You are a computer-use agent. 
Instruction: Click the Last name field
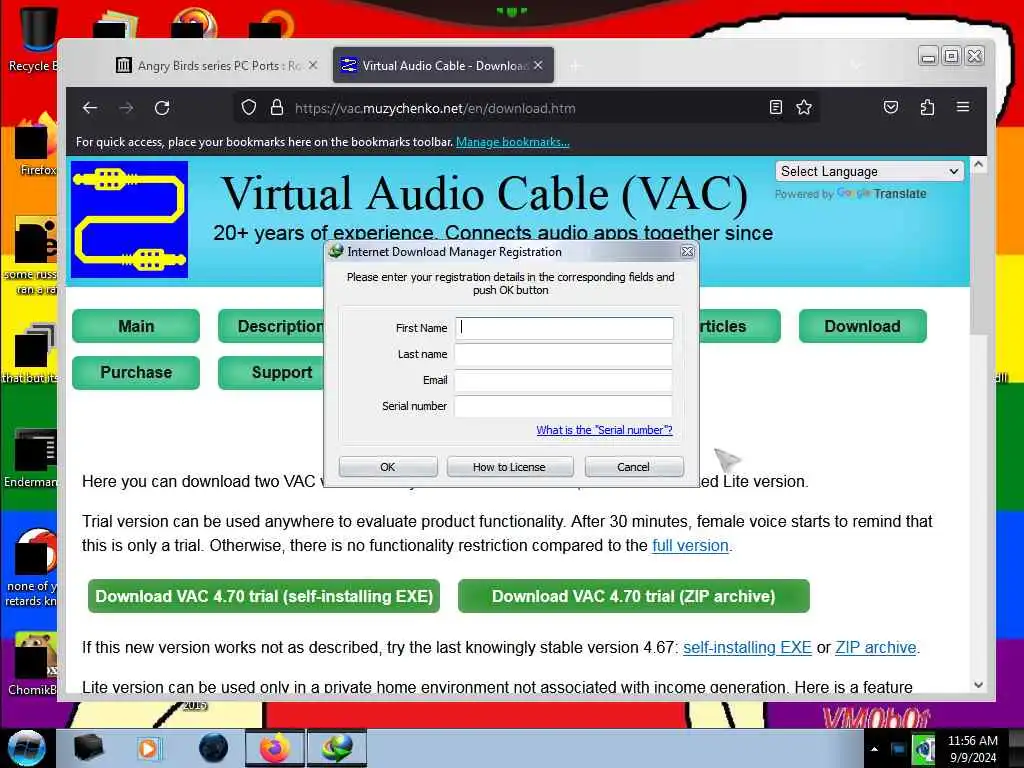tap(564, 354)
